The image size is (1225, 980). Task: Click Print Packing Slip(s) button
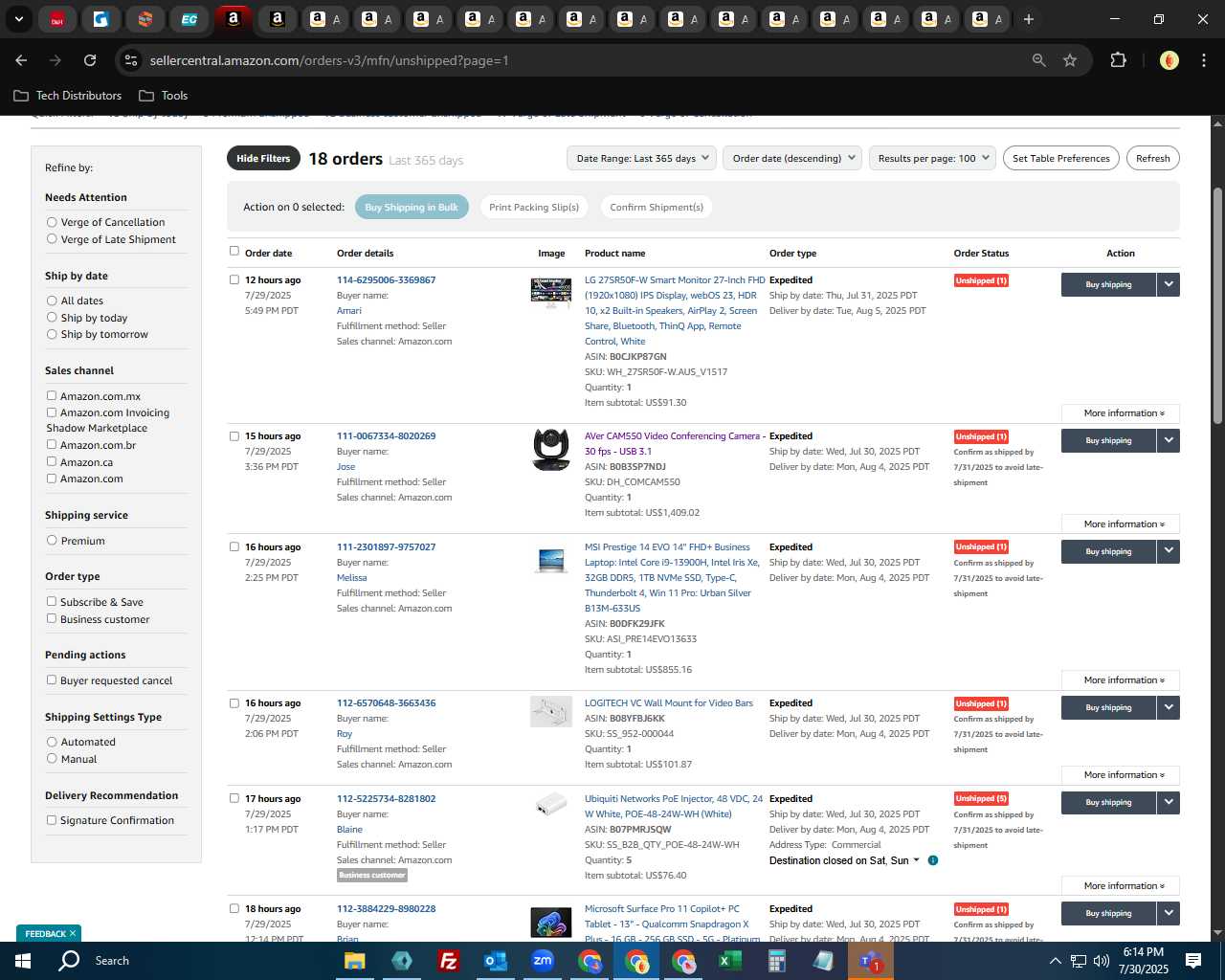point(534,207)
